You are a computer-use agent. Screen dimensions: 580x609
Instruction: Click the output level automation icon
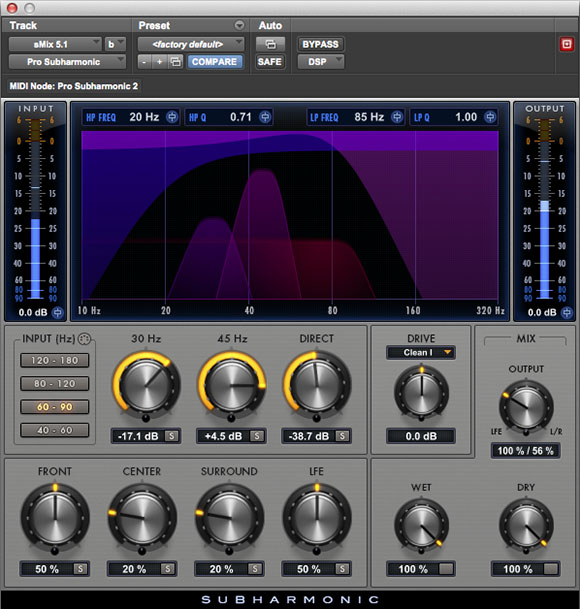tap(567, 313)
